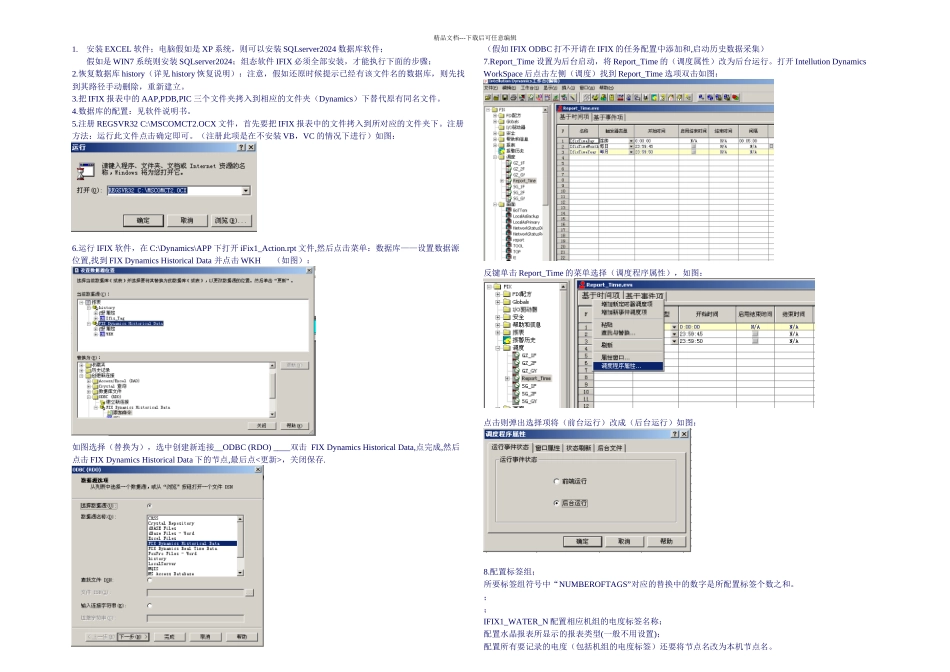Open the 帮助 menu in WorkSpace
Screen dimensions: 950x672
[x=606, y=87]
